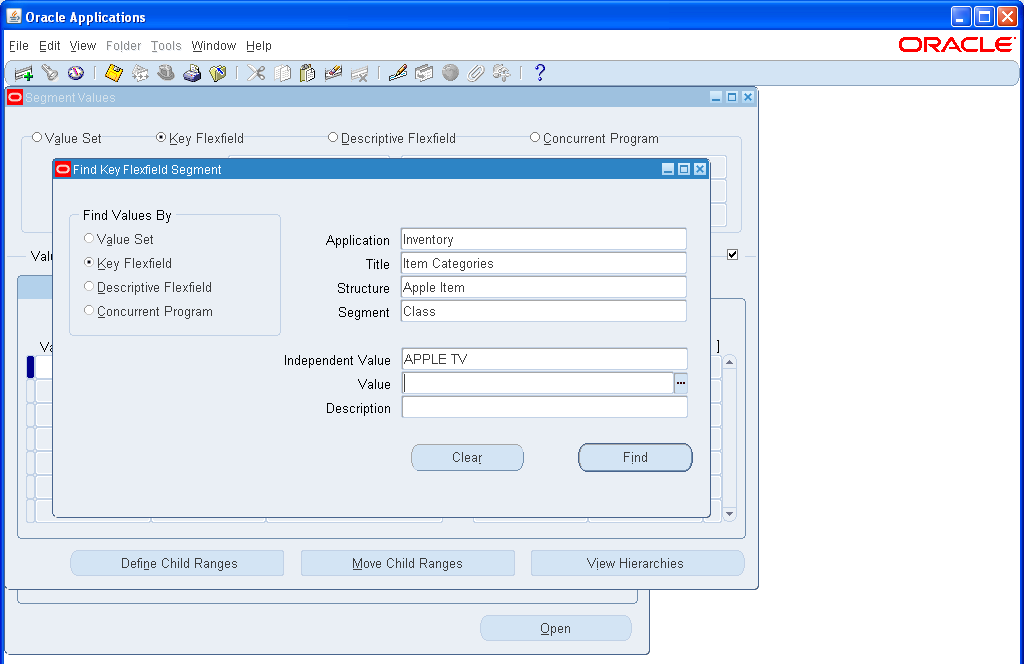Select the Concurrent Program radio button

click(x=87, y=311)
